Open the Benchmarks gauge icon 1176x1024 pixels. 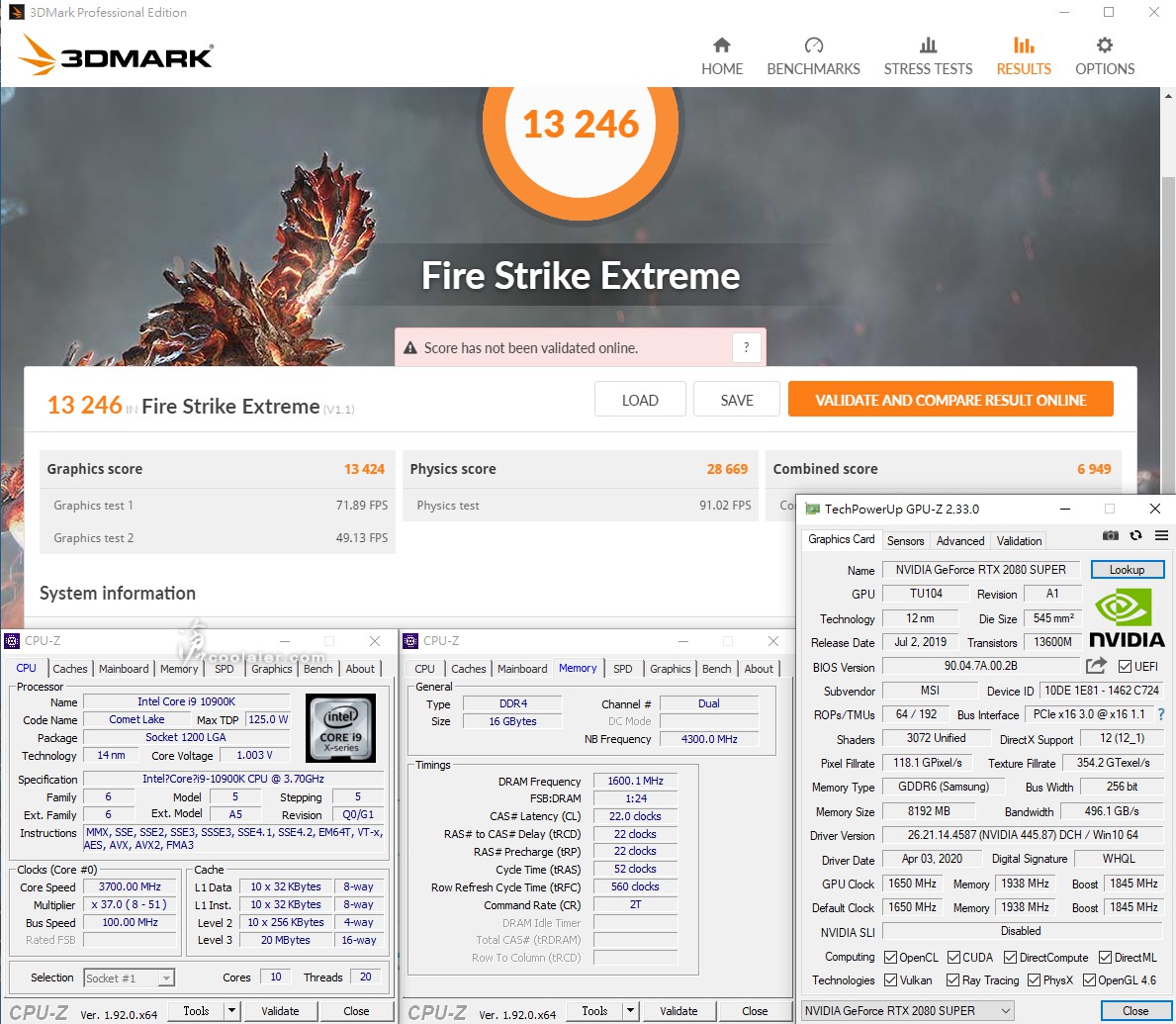814,45
